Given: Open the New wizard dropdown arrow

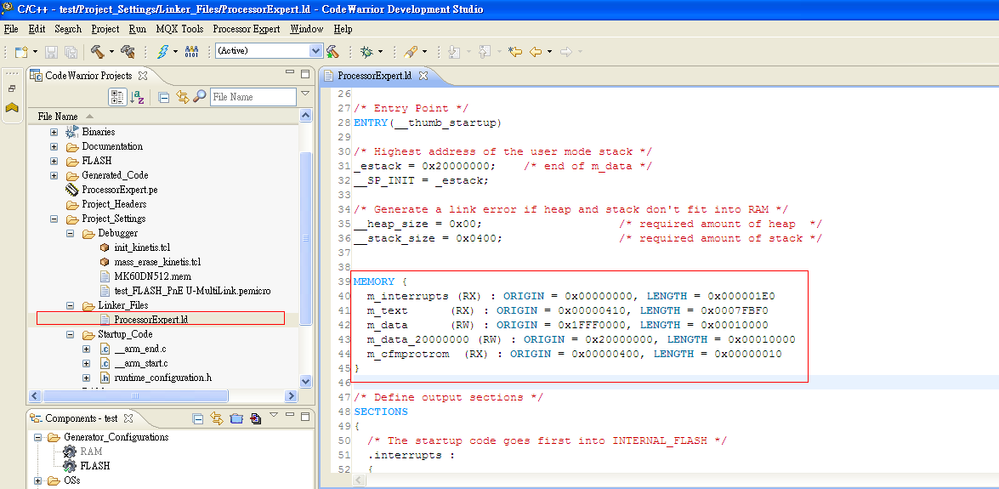Looking at the screenshot, I should tap(35, 52).
